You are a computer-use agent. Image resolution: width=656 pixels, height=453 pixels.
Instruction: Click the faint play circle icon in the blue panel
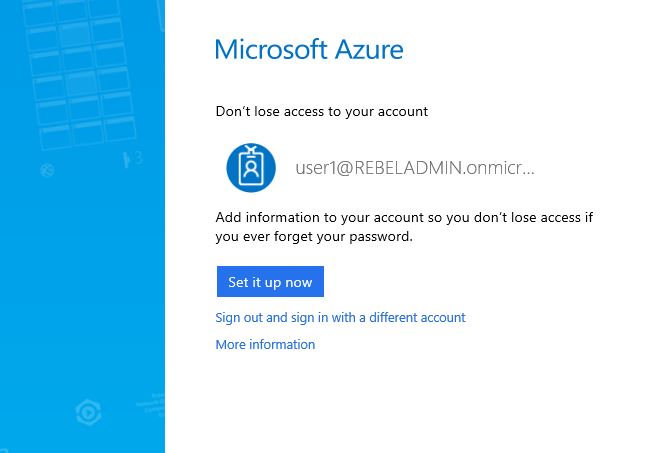click(88, 412)
